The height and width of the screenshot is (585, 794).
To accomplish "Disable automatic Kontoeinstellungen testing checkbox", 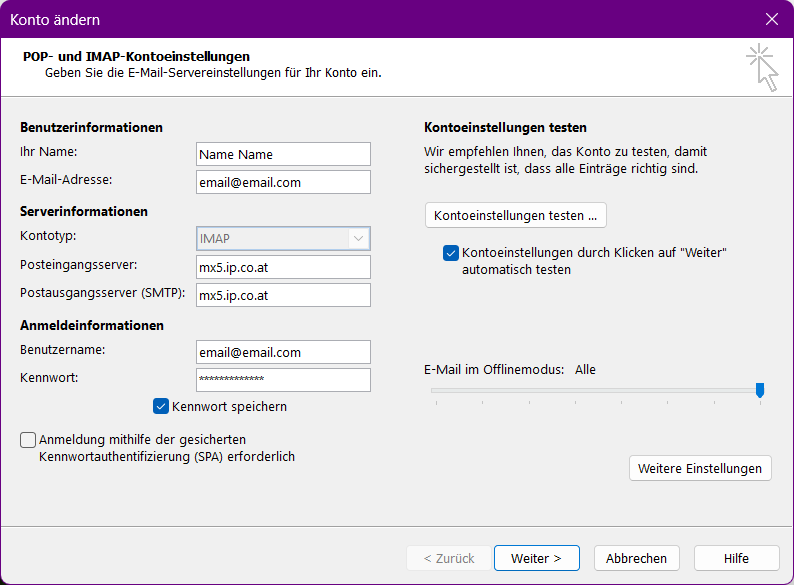I will 451,254.
